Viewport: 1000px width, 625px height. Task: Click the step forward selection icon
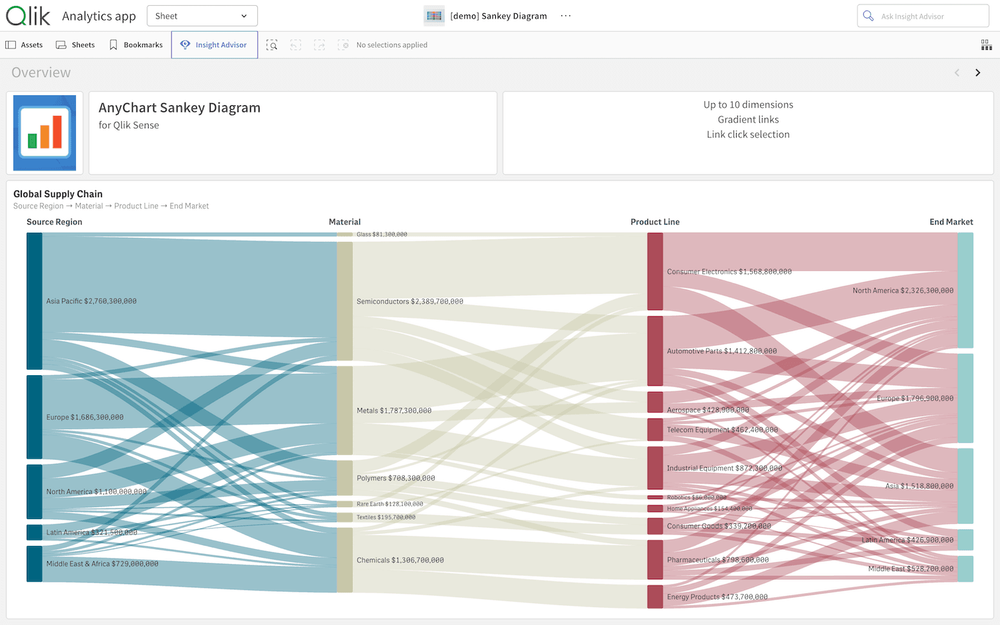319,45
